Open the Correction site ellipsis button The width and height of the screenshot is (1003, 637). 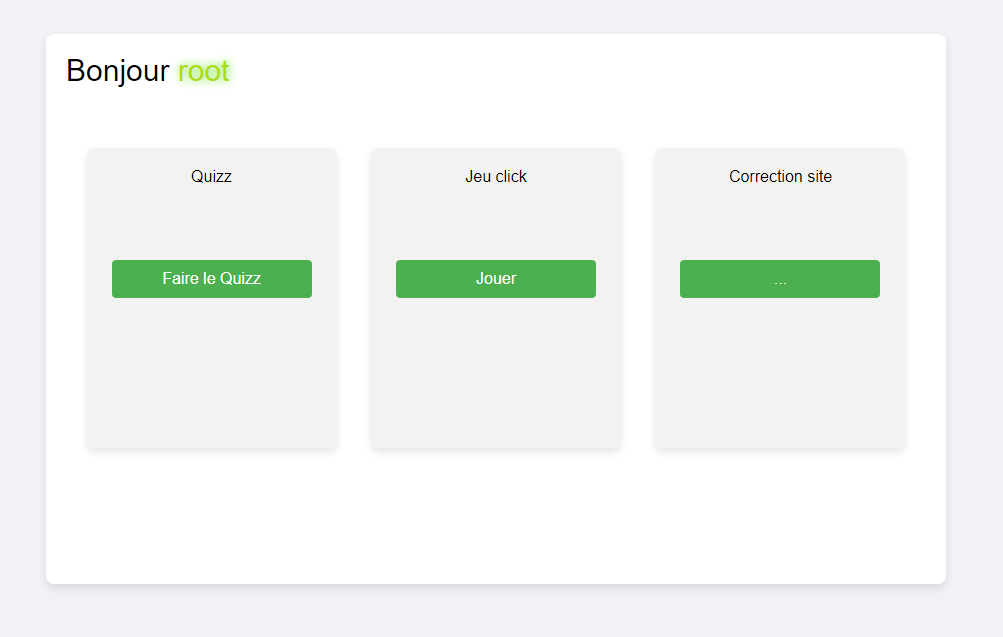[780, 279]
